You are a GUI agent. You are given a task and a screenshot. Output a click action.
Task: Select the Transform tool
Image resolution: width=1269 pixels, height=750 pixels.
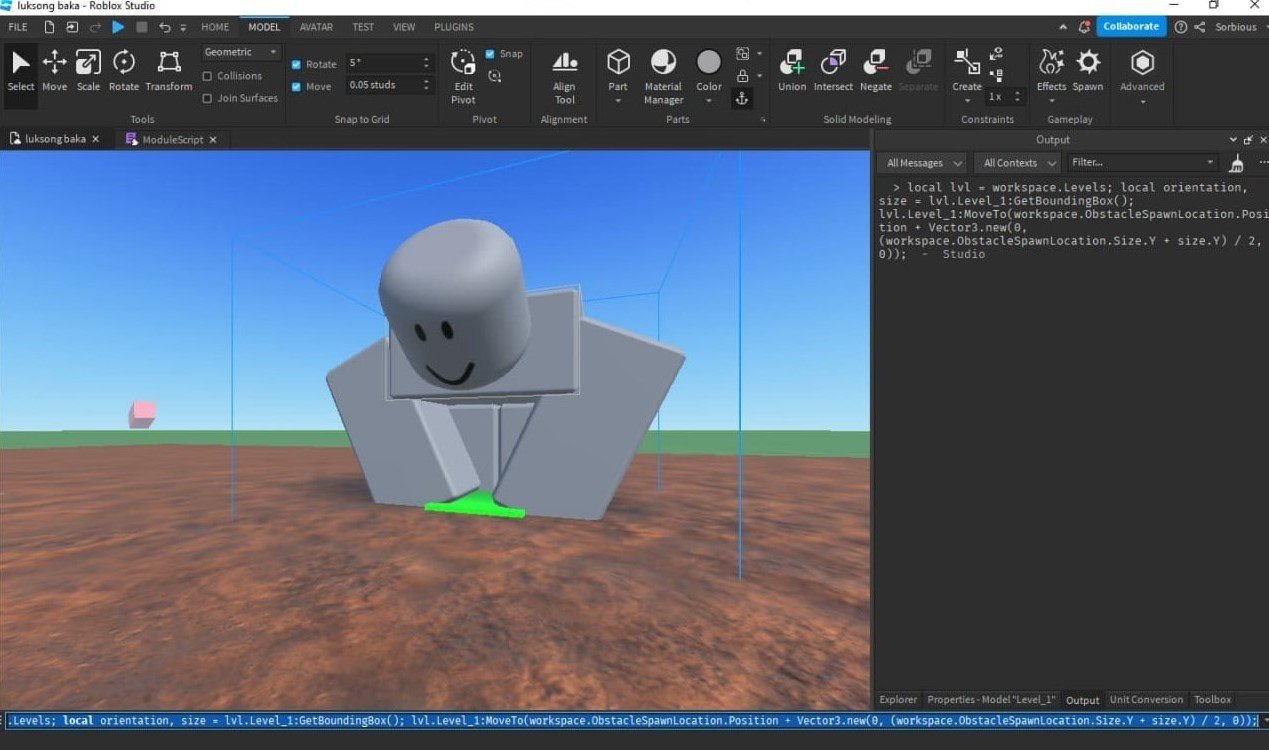[169, 70]
